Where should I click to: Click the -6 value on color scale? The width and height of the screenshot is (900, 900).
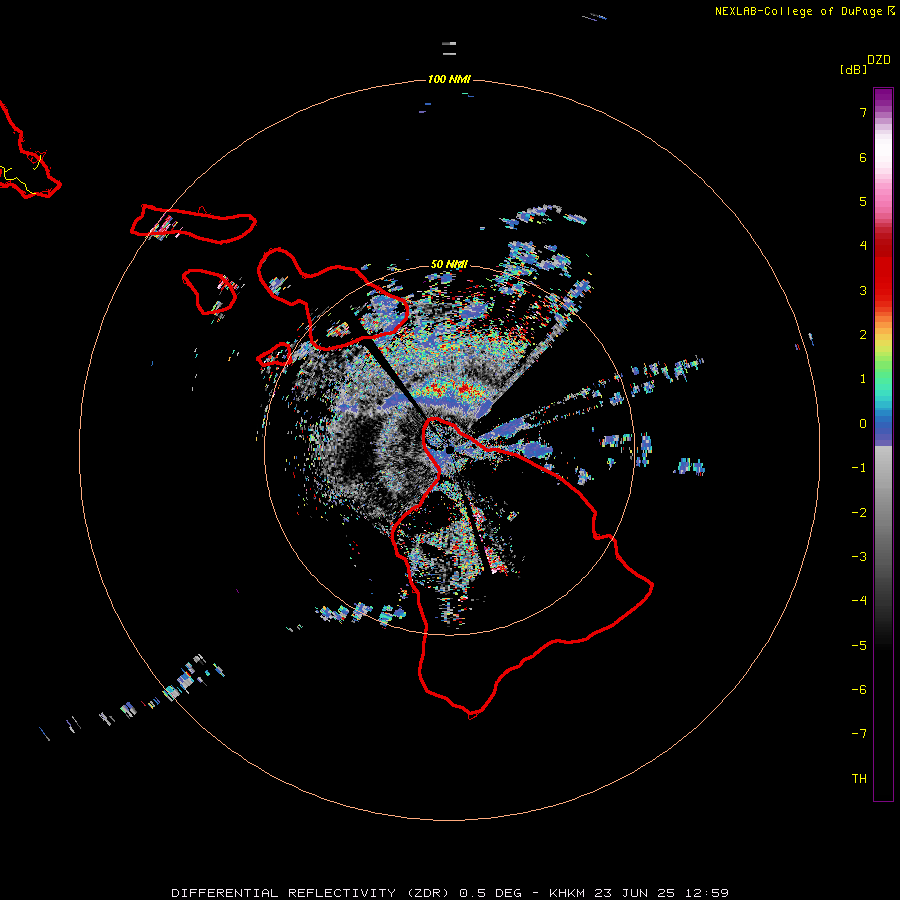click(x=859, y=690)
